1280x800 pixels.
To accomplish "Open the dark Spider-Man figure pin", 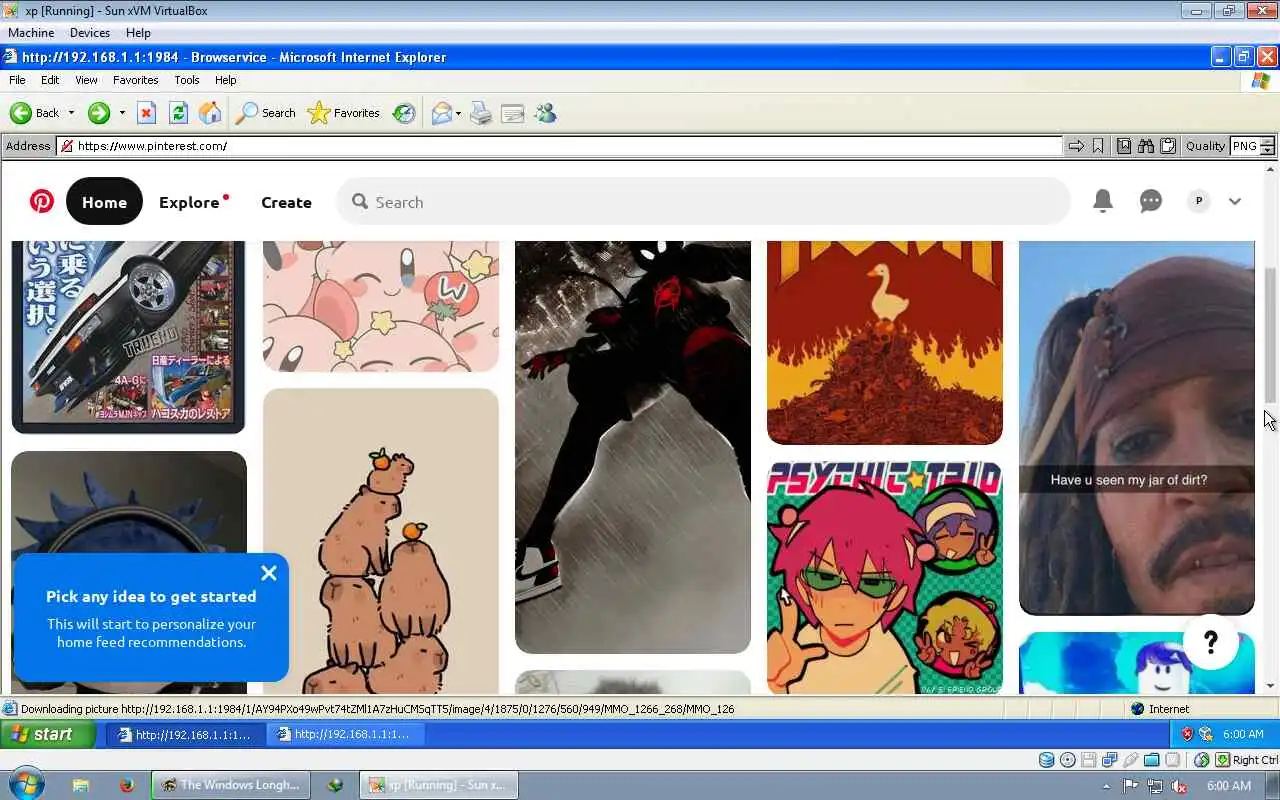I will tap(633, 447).
